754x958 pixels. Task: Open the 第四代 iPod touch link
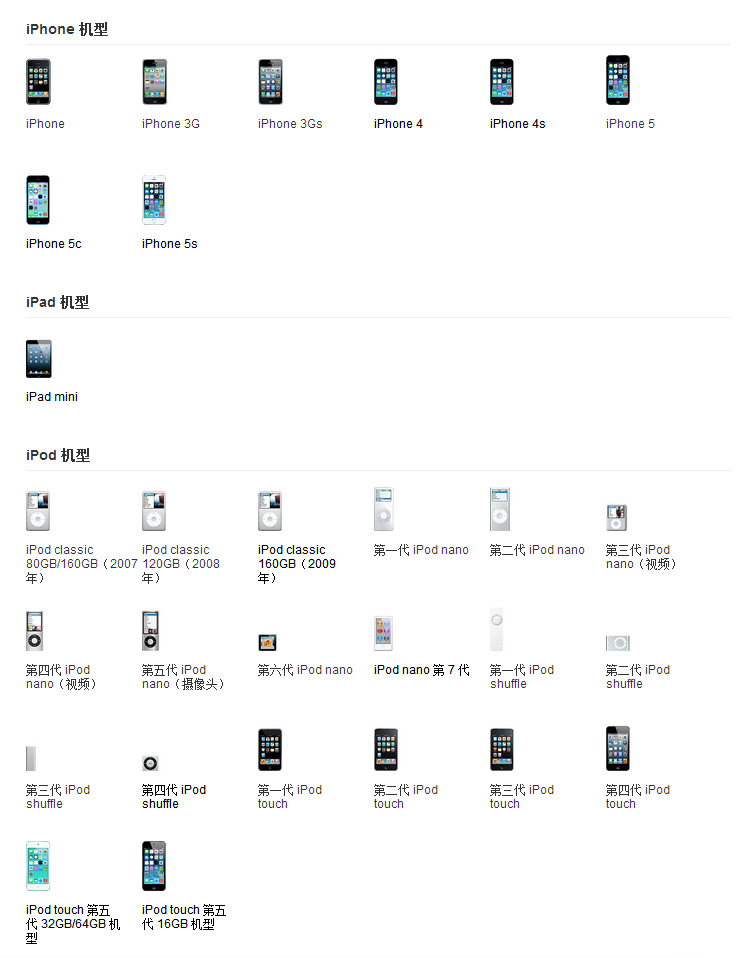[x=638, y=796]
